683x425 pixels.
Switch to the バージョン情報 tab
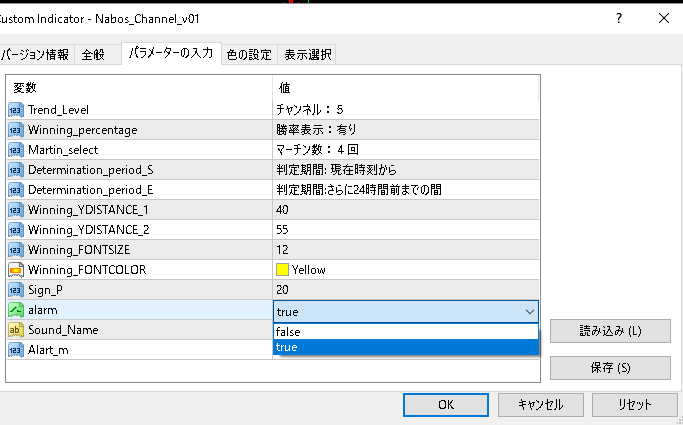click(36, 54)
